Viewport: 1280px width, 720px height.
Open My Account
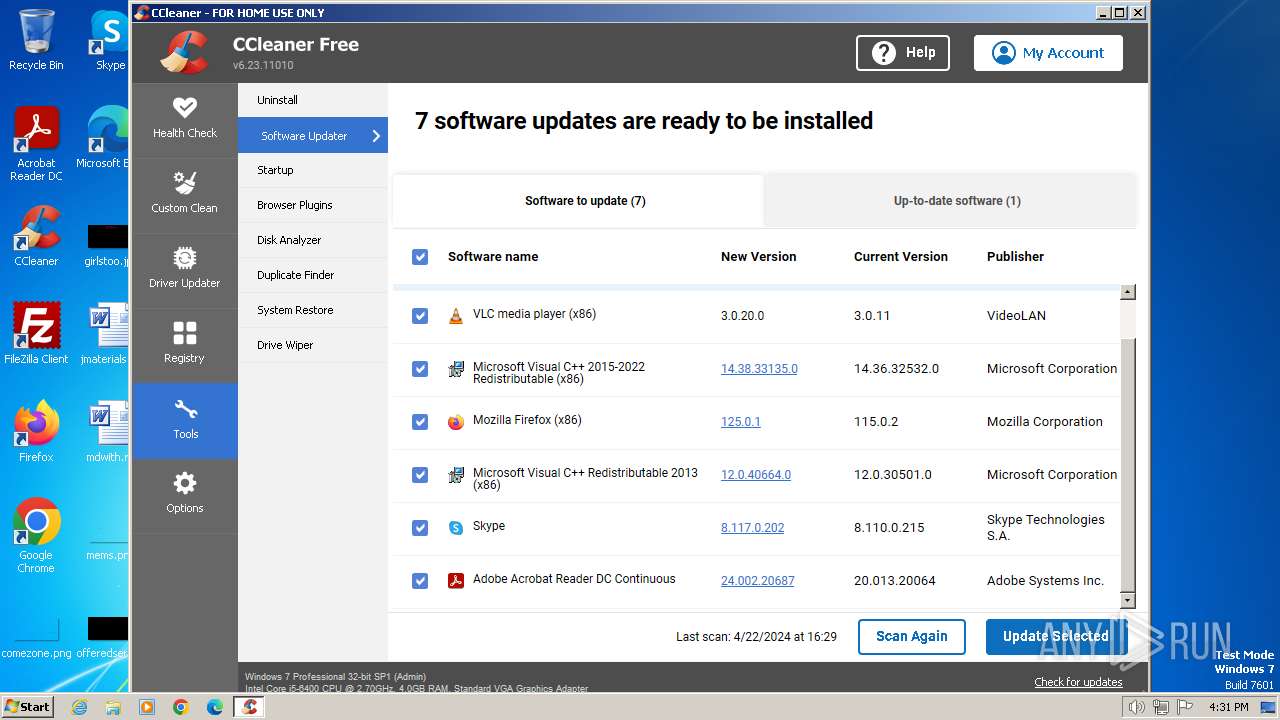[x=1048, y=53]
